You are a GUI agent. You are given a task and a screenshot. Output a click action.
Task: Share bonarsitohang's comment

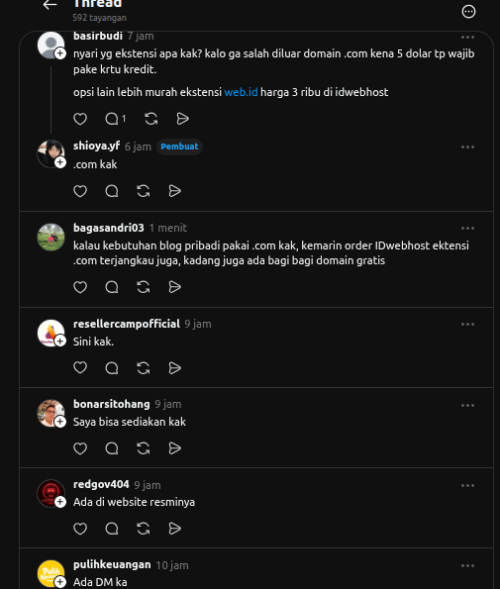pyautogui.click(x=175, y=448)
